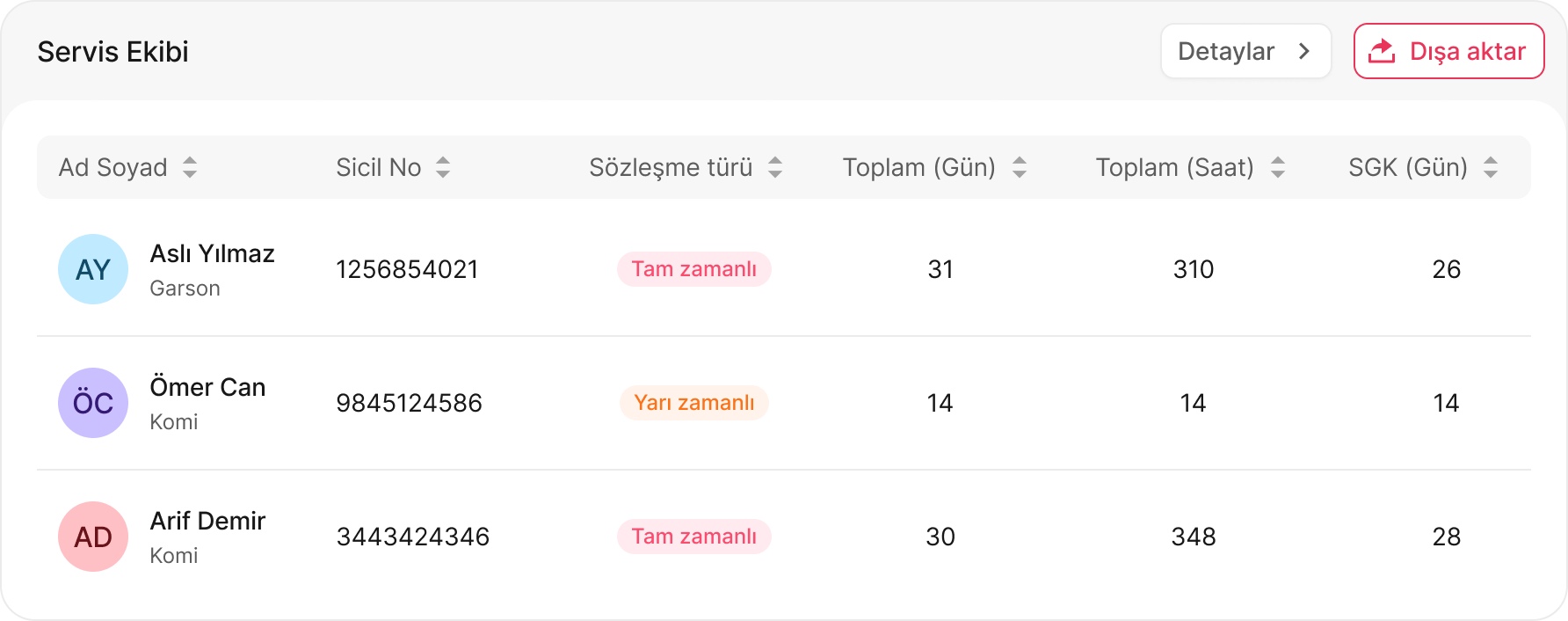Open Ömer Can's Yarı zamanlı contract badge
The image size is (1568, 621).
coord(693,403)
